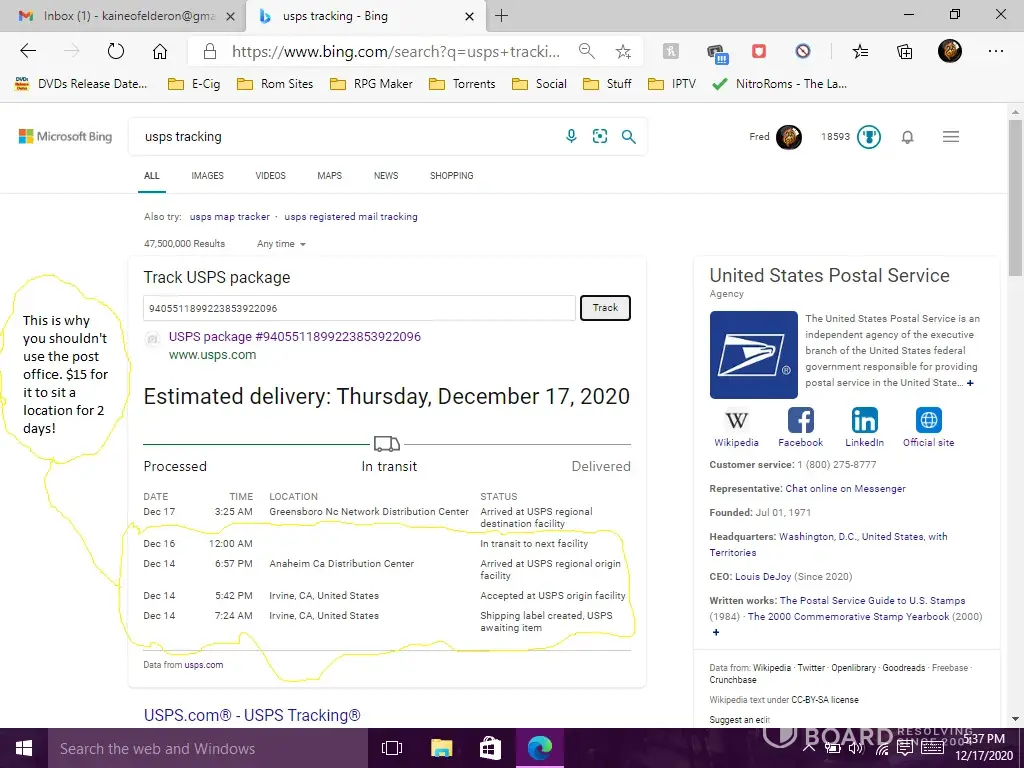Switch to the Shopping tab
The width and height of the screenshot is (1024, 768).
pos(451,176)
